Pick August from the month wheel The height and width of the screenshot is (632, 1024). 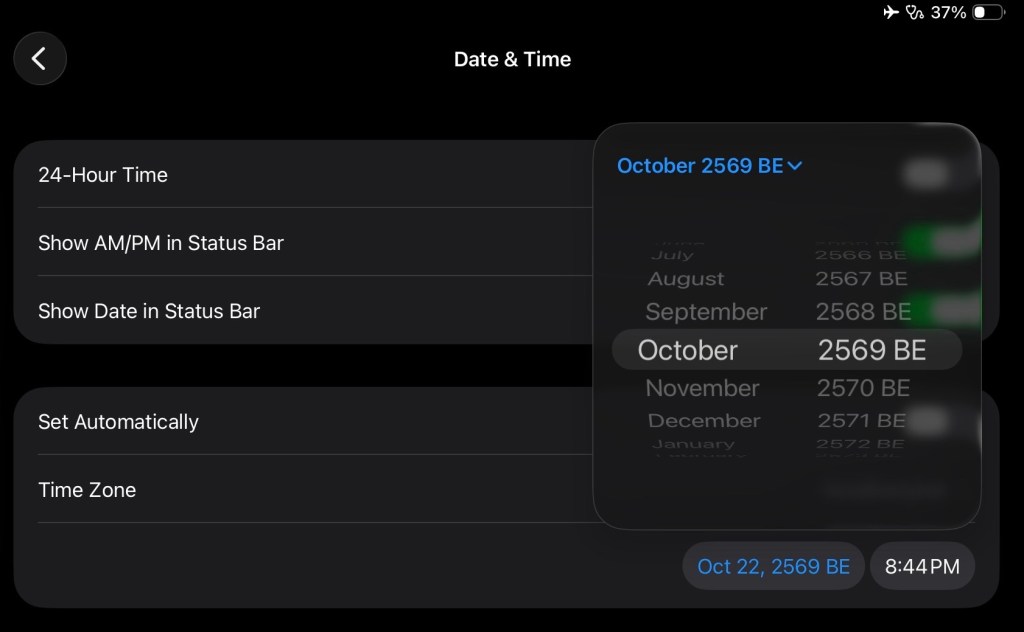click(x=686, y=279)
